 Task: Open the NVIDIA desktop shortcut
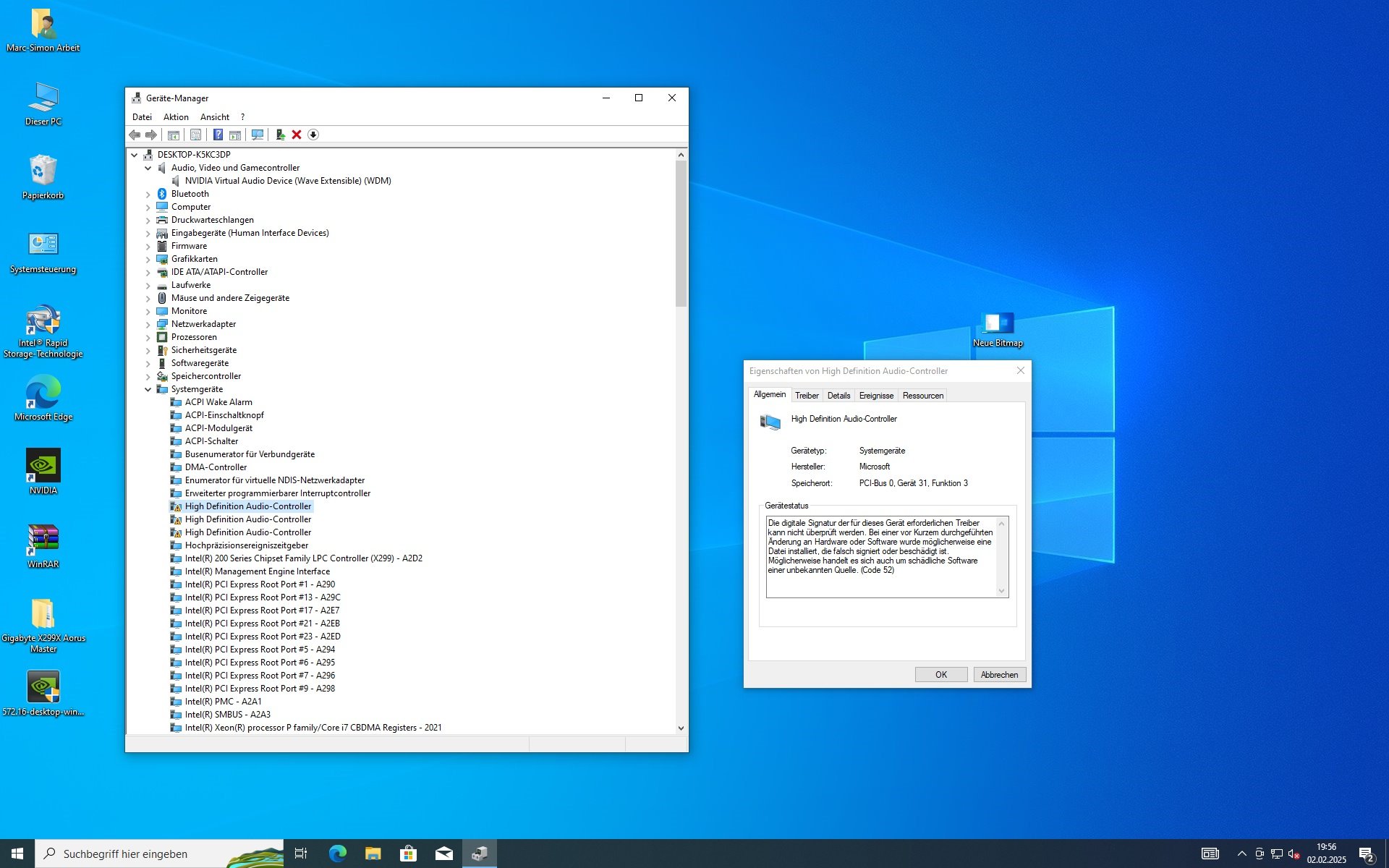(x=43, y=472)
